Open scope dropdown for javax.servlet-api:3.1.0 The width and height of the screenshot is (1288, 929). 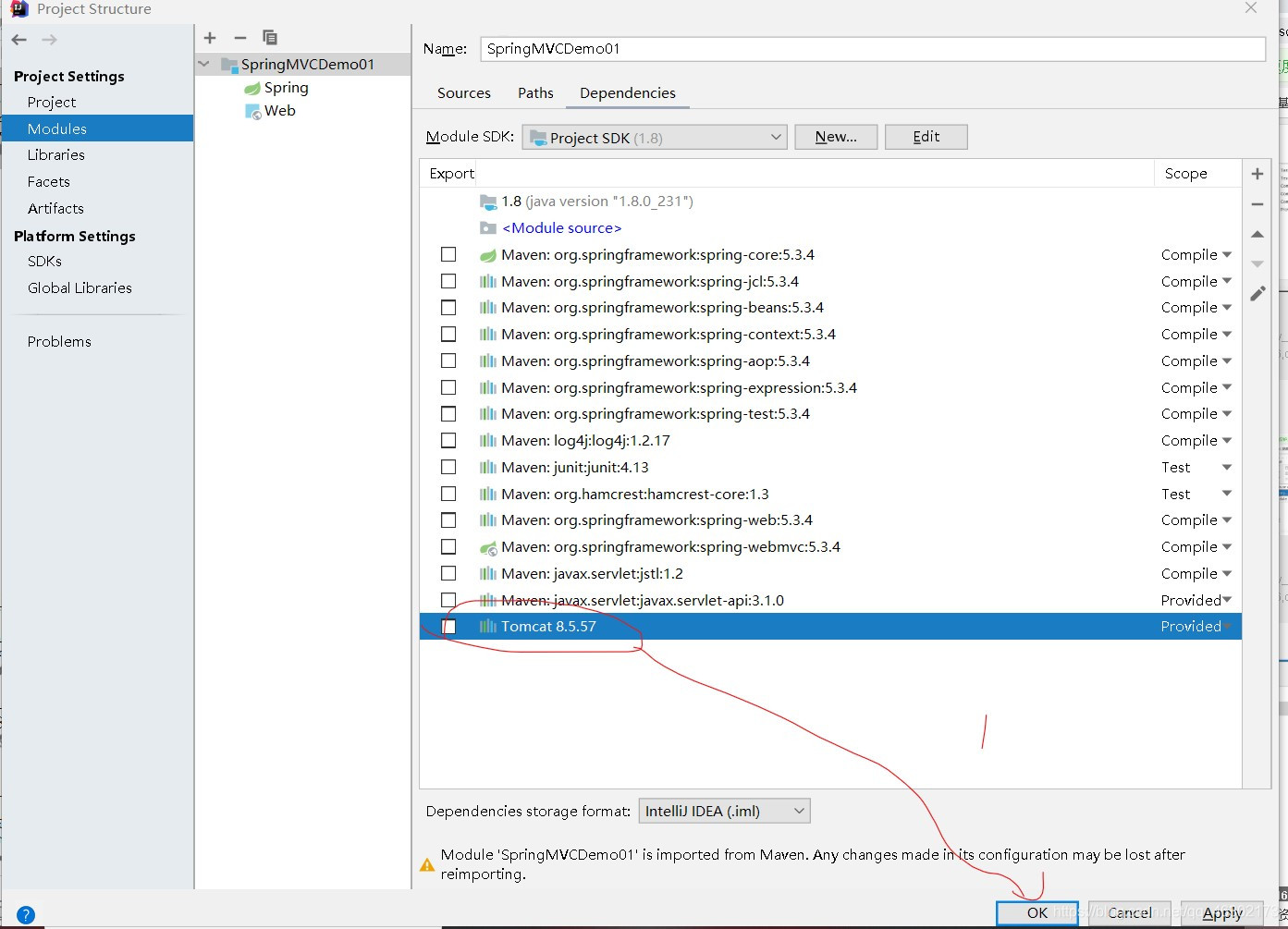pyautogui.click(x=1196, y=601)
